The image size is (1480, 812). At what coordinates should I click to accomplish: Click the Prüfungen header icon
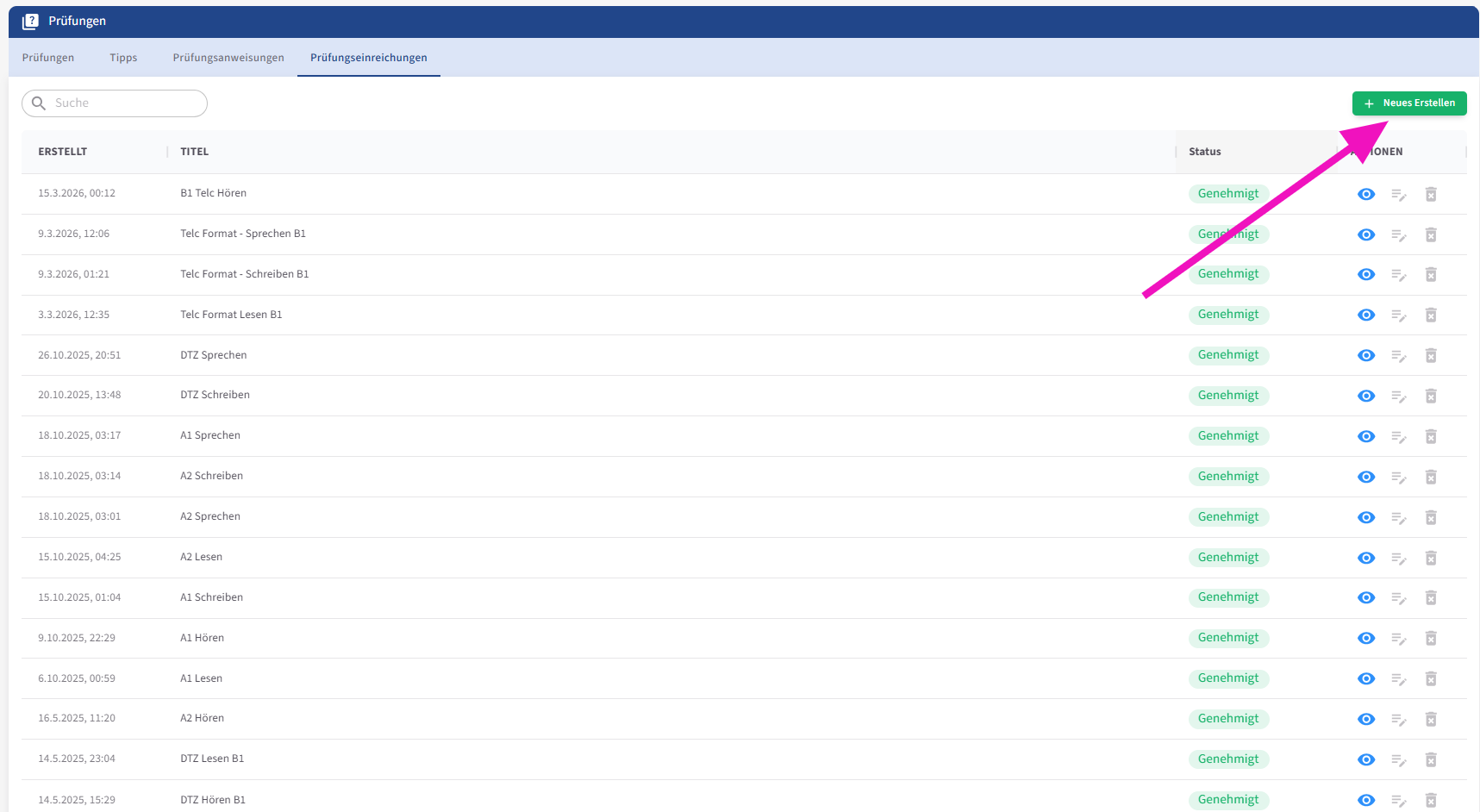tap(30, 21)
